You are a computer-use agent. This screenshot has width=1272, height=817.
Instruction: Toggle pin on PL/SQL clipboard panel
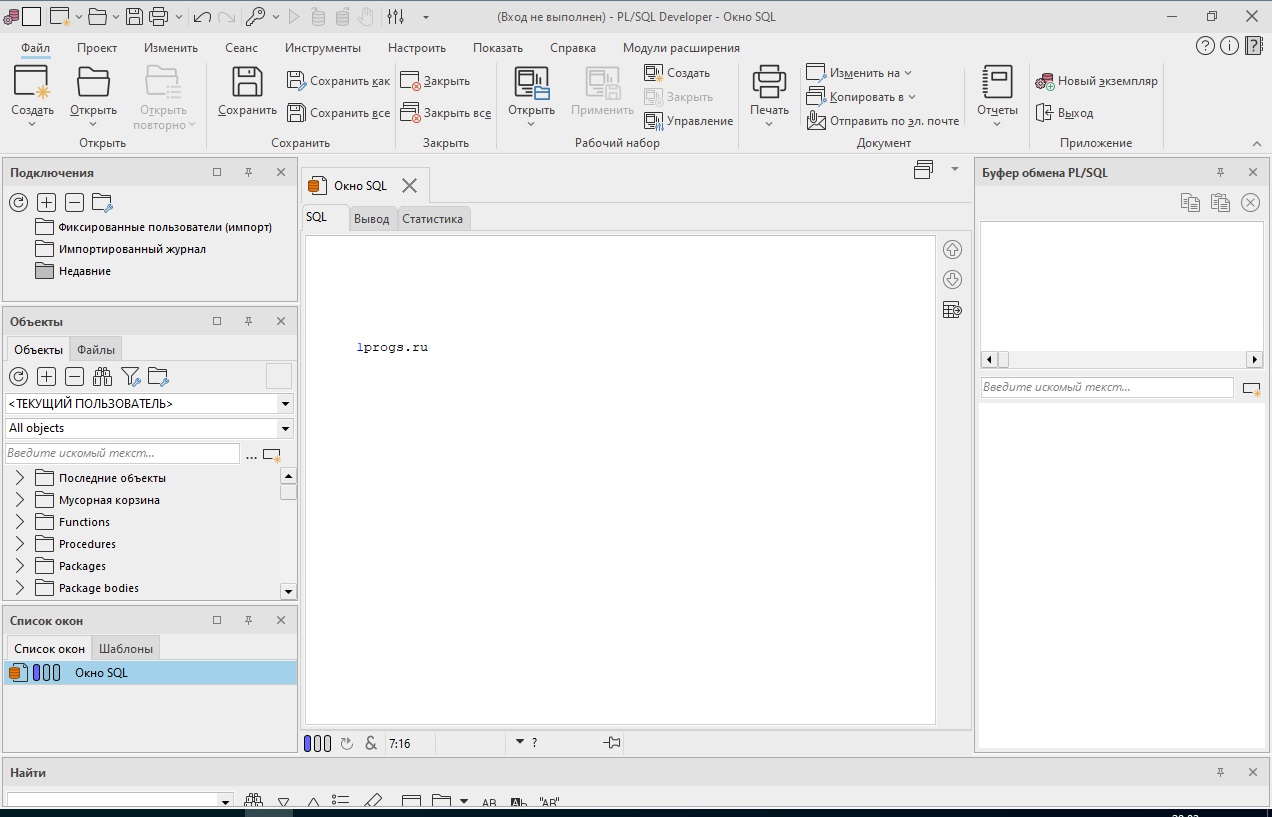(1220, 173)
